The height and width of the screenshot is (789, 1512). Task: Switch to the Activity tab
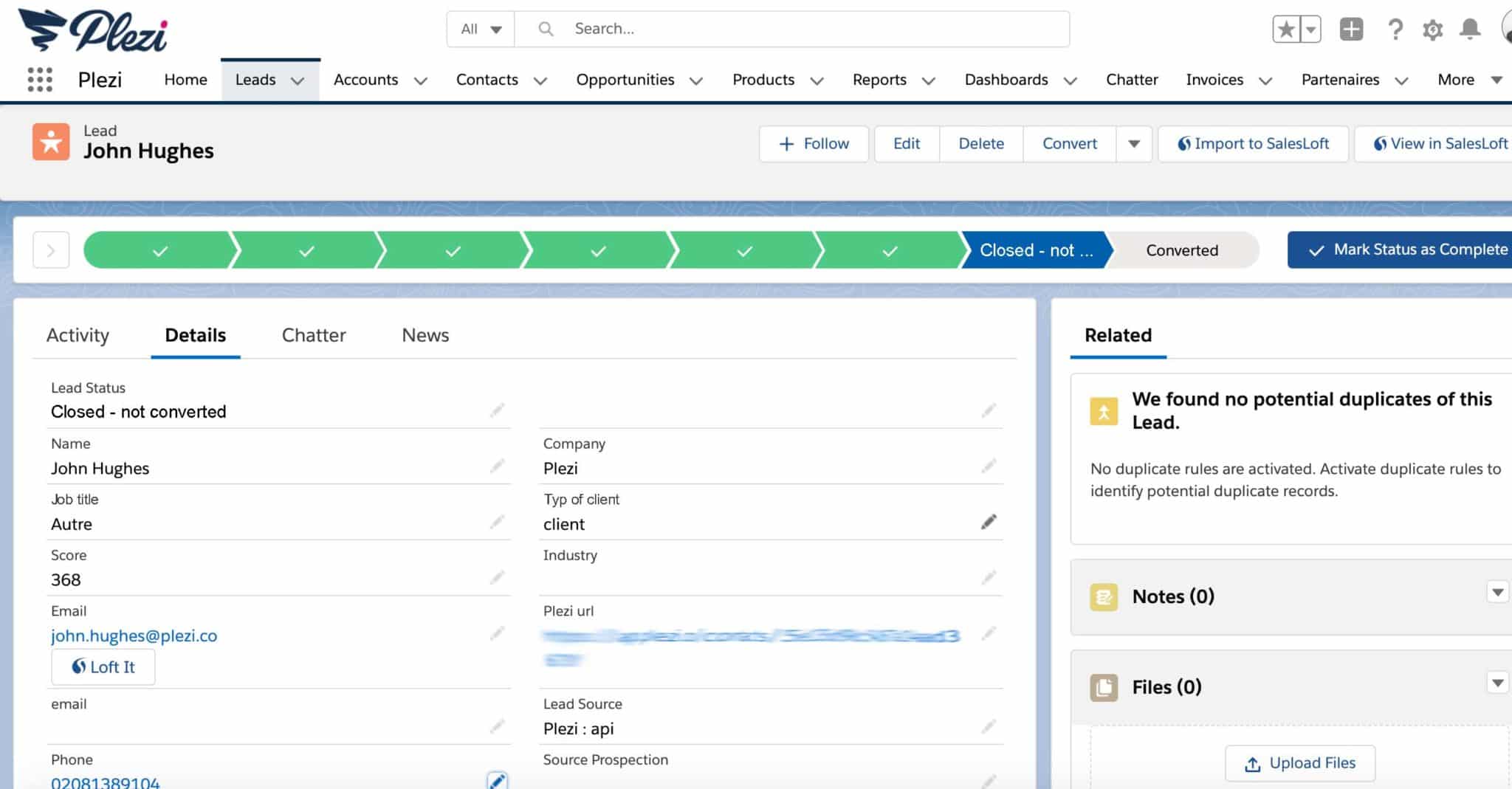pos(78,335)
